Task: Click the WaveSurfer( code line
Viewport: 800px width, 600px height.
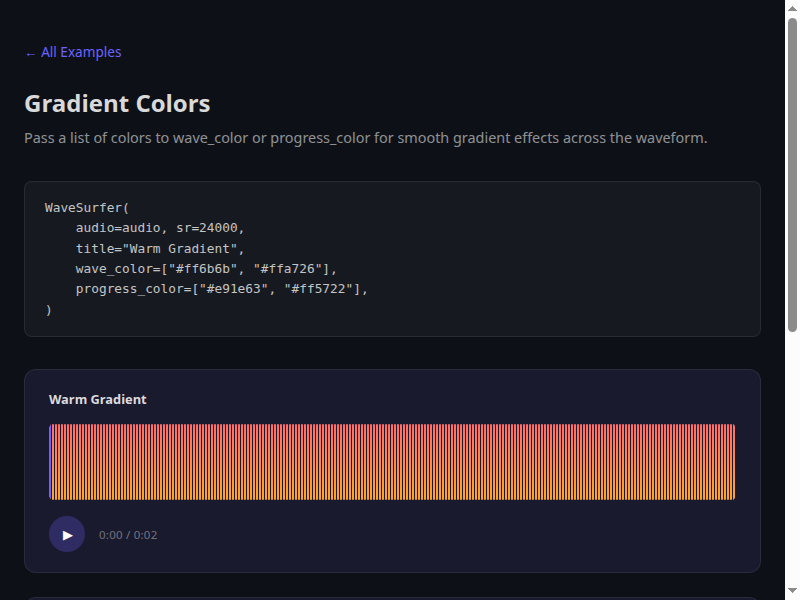Action: click(x=87, y=208)
